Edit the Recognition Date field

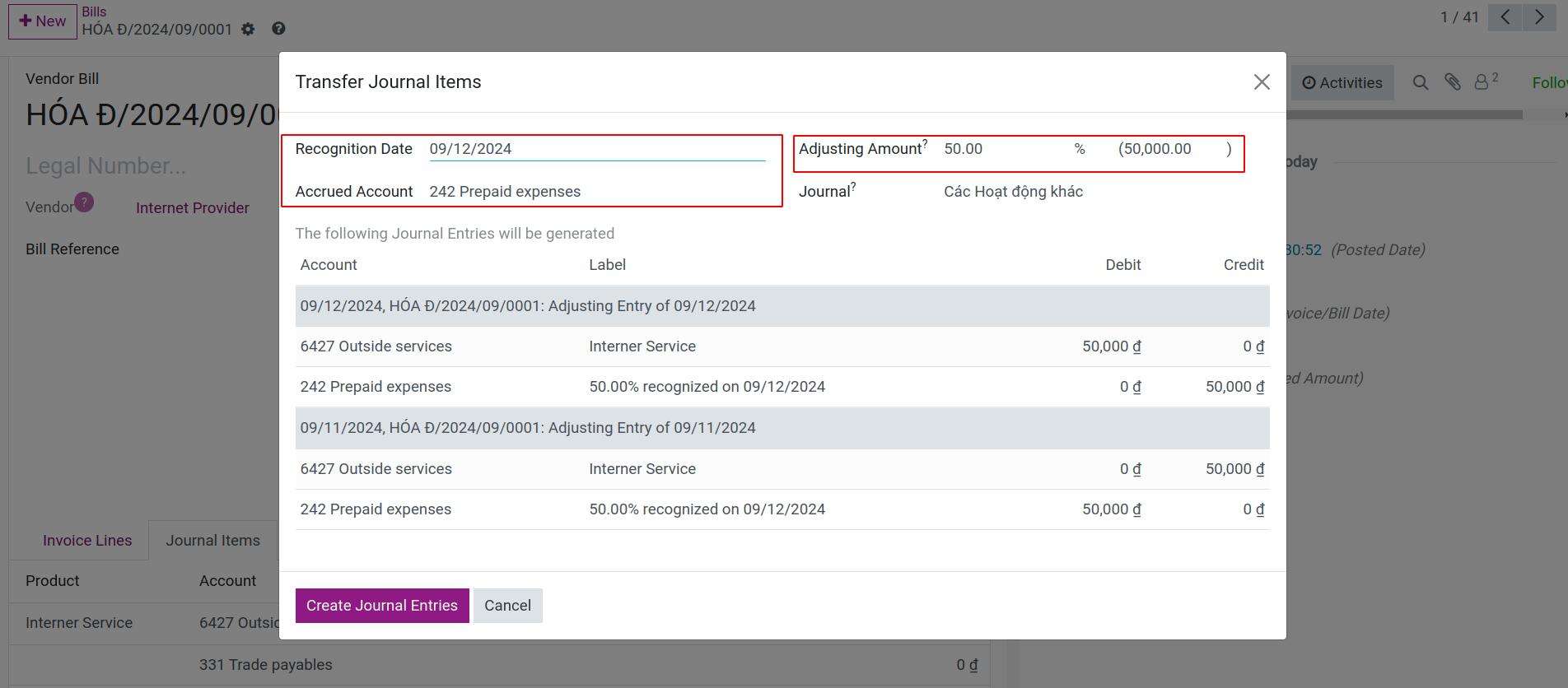point(597,149)
